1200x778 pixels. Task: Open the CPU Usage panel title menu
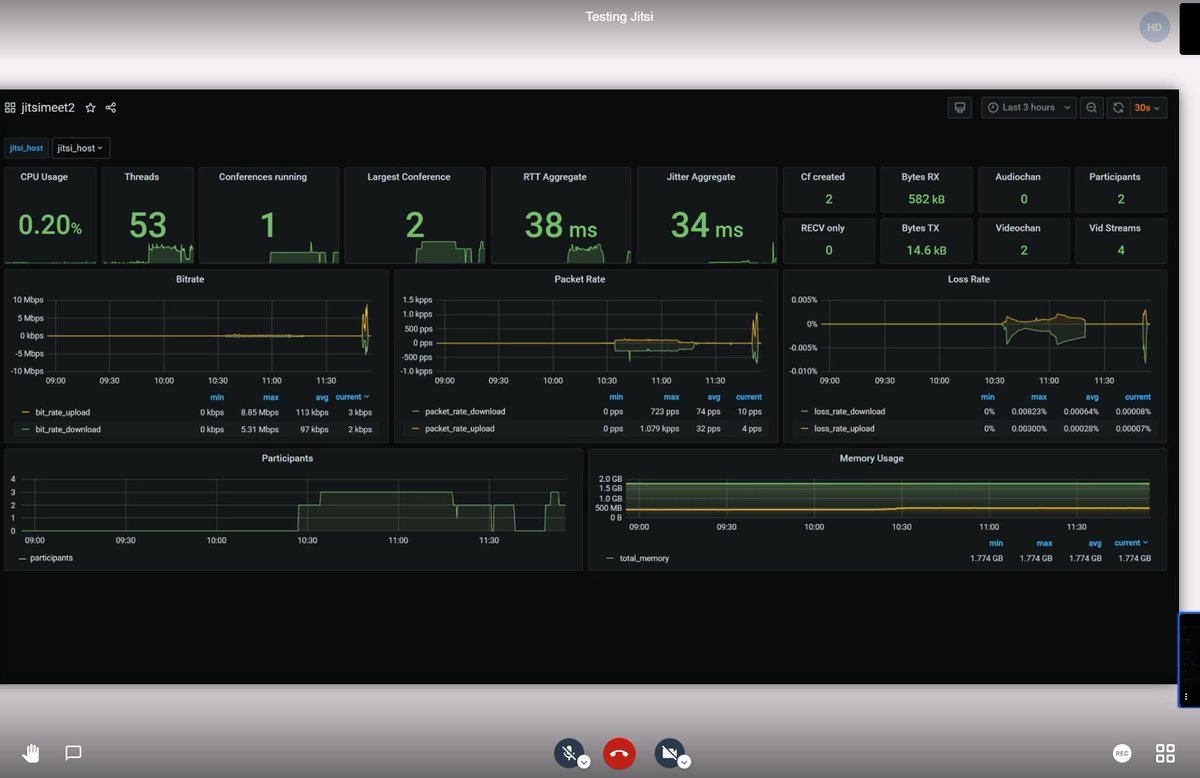coord(44,177)
